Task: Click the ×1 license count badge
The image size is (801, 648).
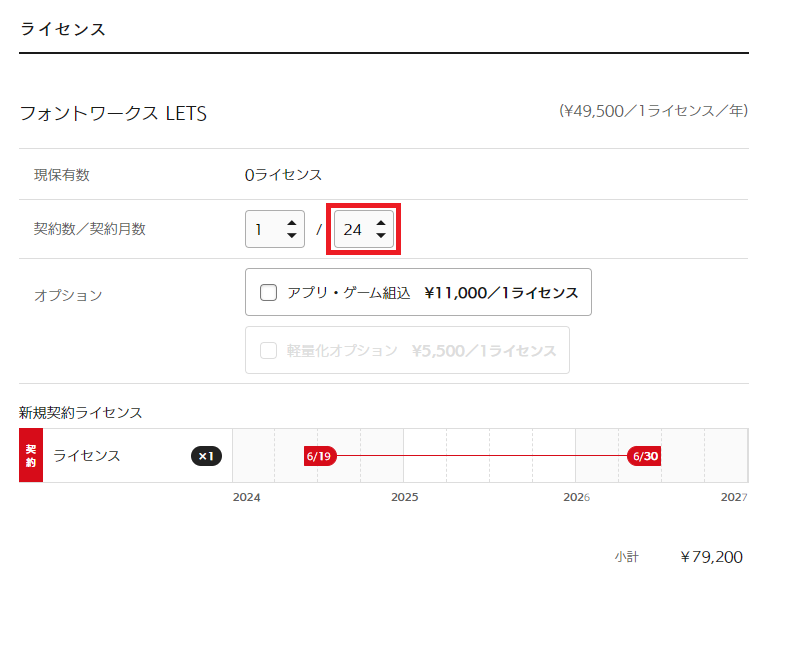Action: [x=206, y=456]
